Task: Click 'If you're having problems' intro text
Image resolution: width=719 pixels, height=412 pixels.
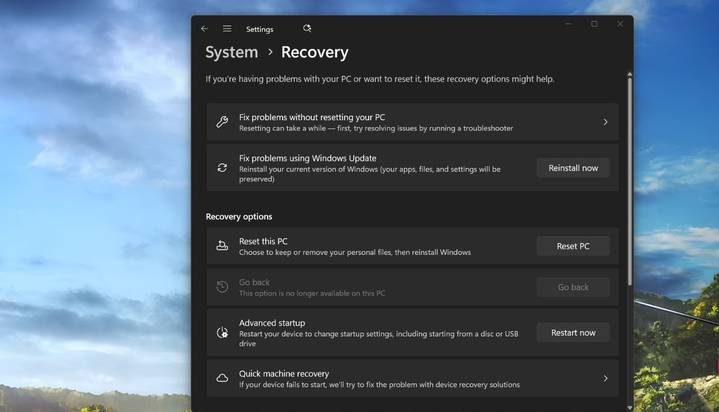Action: click(x=380, y=79)
